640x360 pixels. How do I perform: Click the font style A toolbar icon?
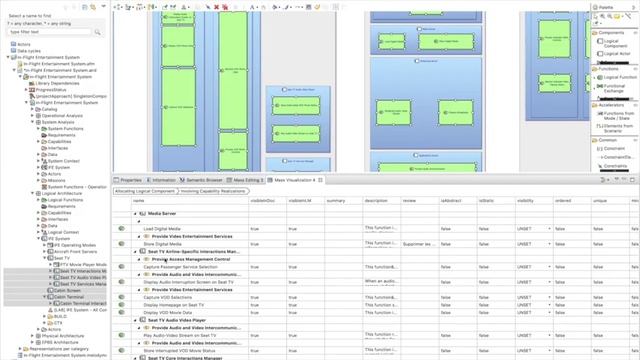click(x=252, y=7)
